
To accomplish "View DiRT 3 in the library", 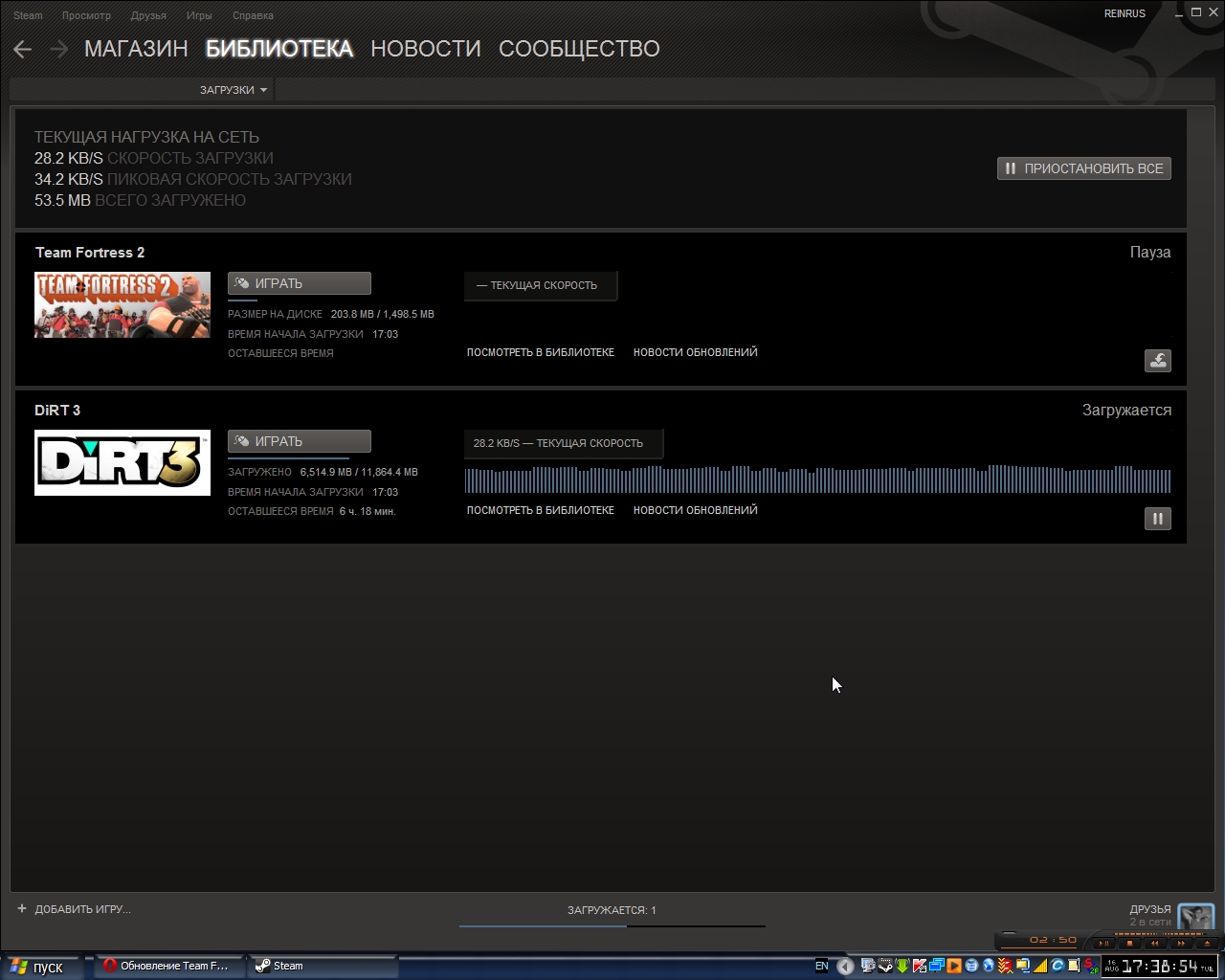I will pyautogui.click(x=541, y=510).
